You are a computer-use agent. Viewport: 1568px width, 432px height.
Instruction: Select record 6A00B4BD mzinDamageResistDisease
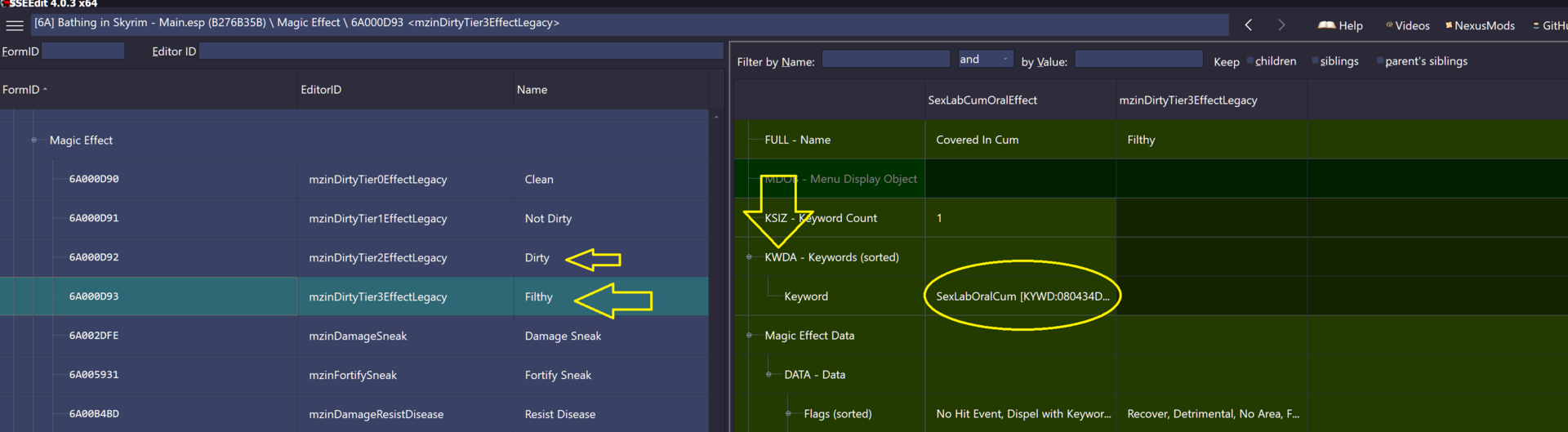tap(354, 414)
